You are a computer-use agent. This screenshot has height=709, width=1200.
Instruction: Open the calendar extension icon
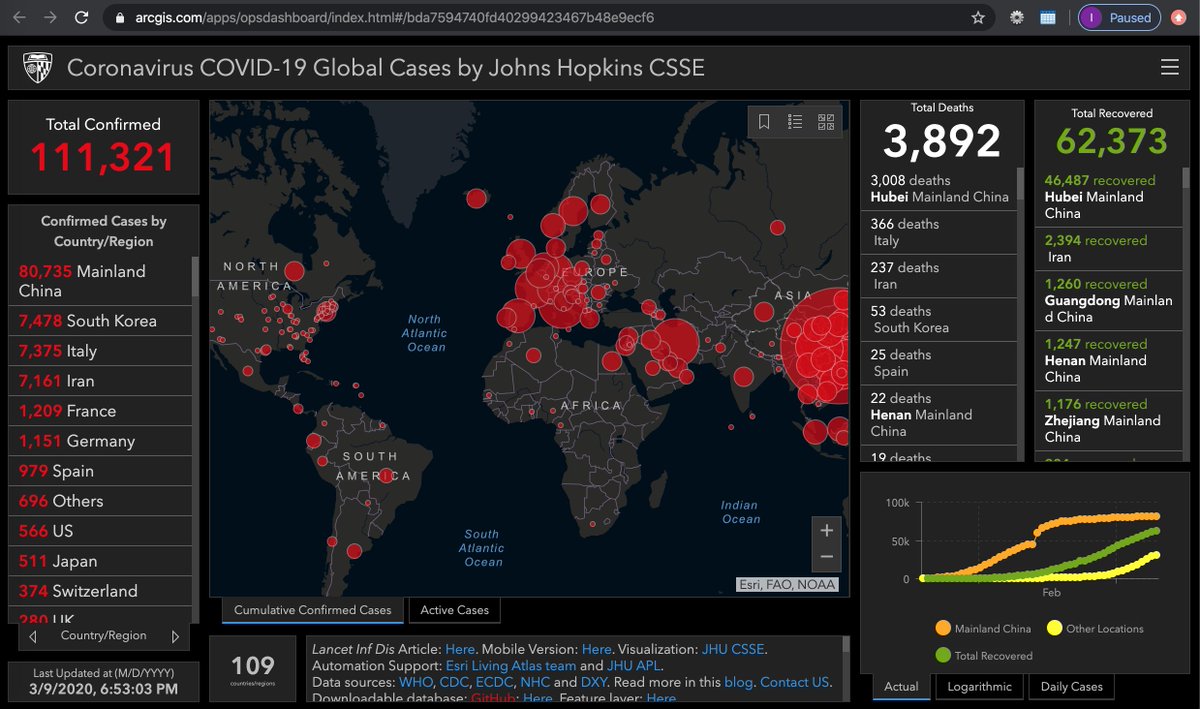click(1048, 18)
